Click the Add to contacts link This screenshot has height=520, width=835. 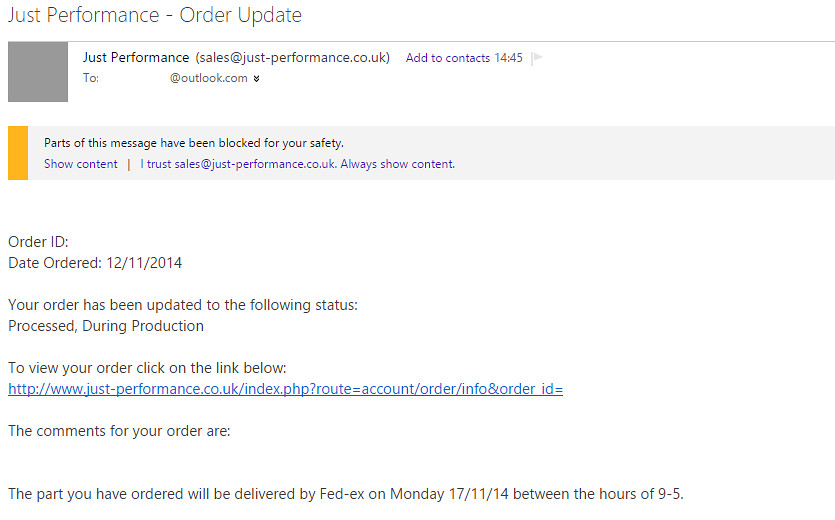click(447, 58)
